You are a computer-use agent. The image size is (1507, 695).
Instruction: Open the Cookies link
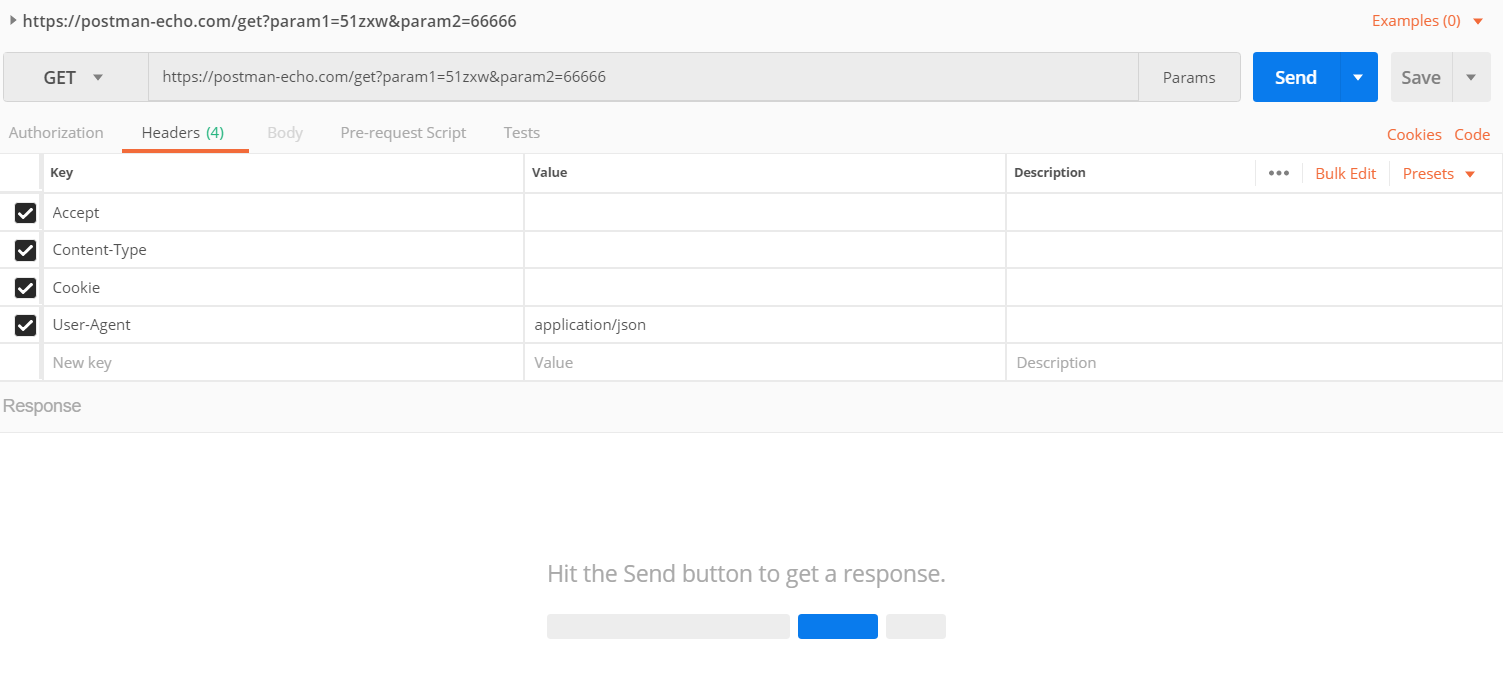coord(1413,135)
